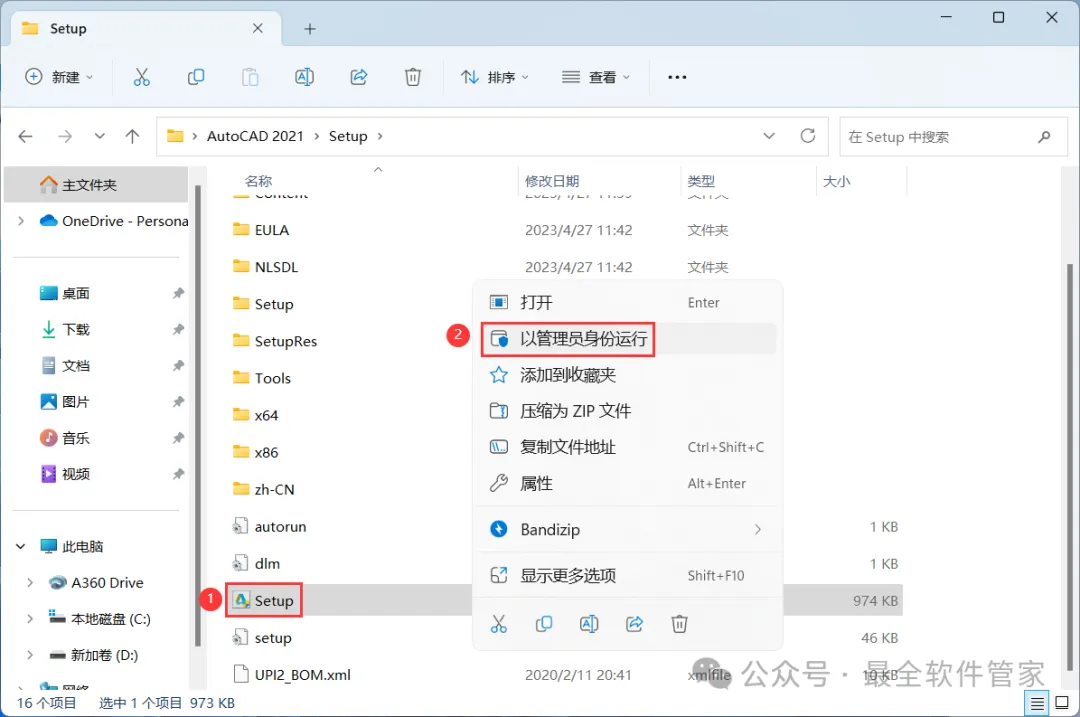Choose 显示更多选项 in context menu
1080x717 pixels.
627,575
